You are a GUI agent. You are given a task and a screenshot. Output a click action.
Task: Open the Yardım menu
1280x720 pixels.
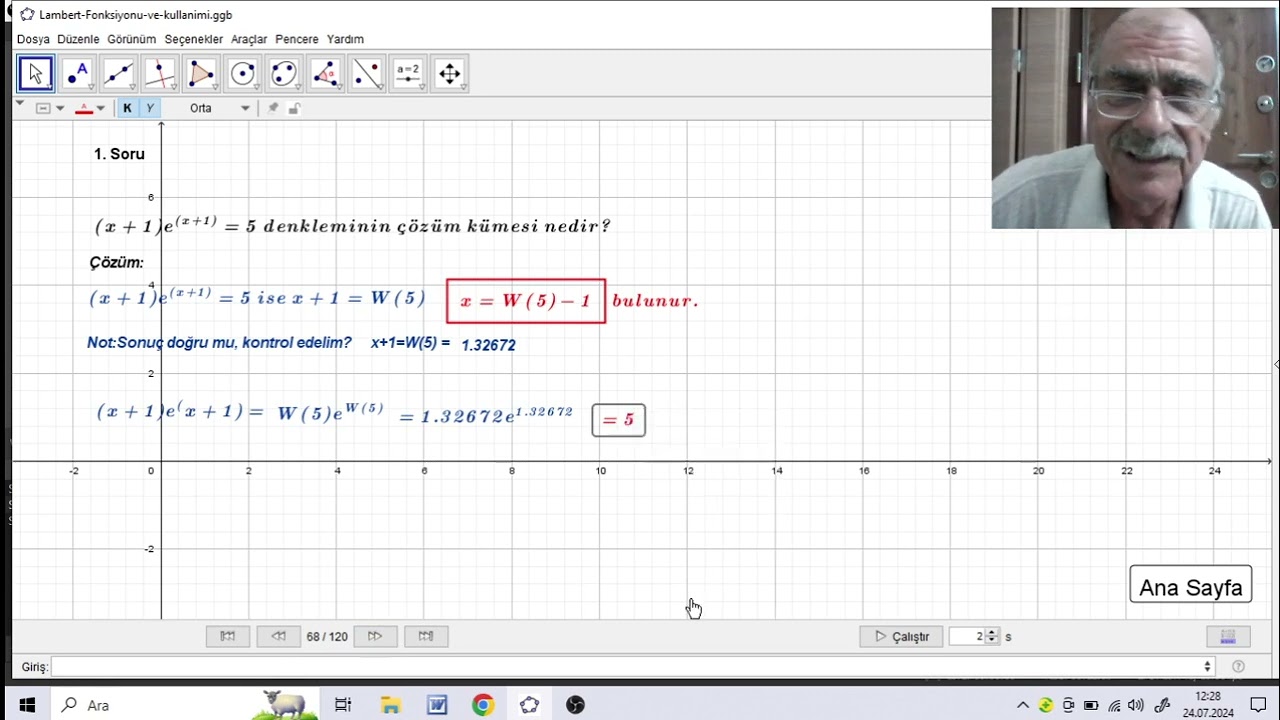[x=345, y=39]
